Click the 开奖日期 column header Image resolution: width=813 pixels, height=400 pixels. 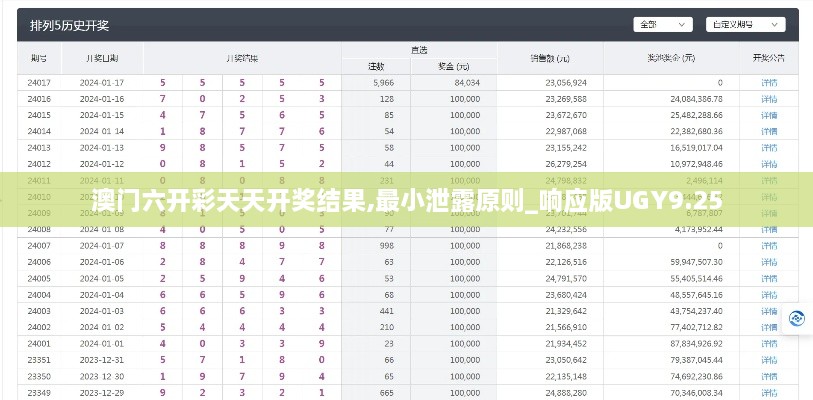tap(102, 58)
